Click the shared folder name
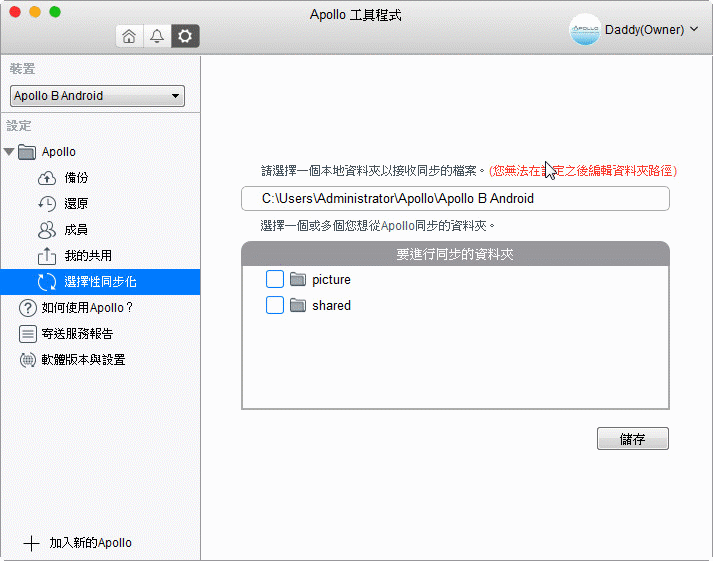Image resolution: width=713 pixels, height=561 pixels. tap(331, 306)
